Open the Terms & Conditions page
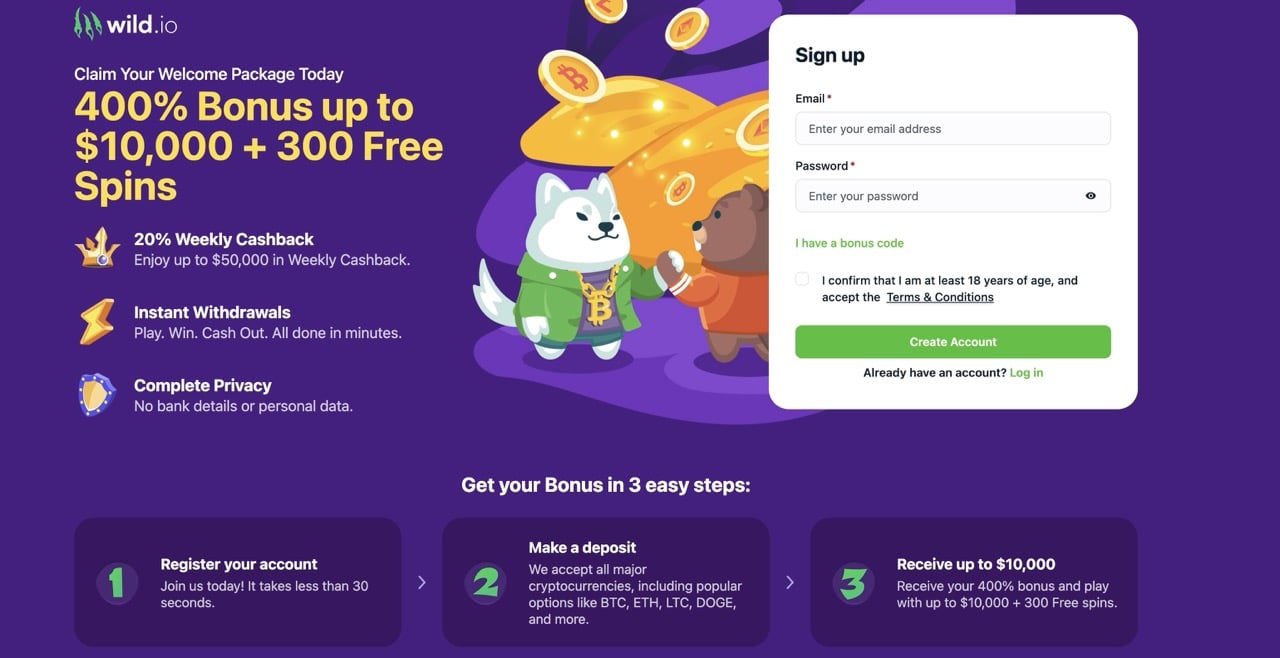This screenshot has width=1280, height=658. click(x=939, y=297)
